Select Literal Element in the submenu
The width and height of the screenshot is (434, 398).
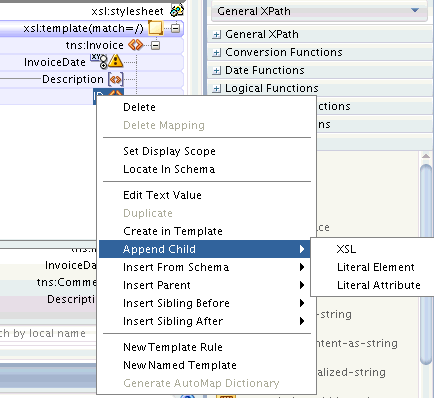coord(376,267)
